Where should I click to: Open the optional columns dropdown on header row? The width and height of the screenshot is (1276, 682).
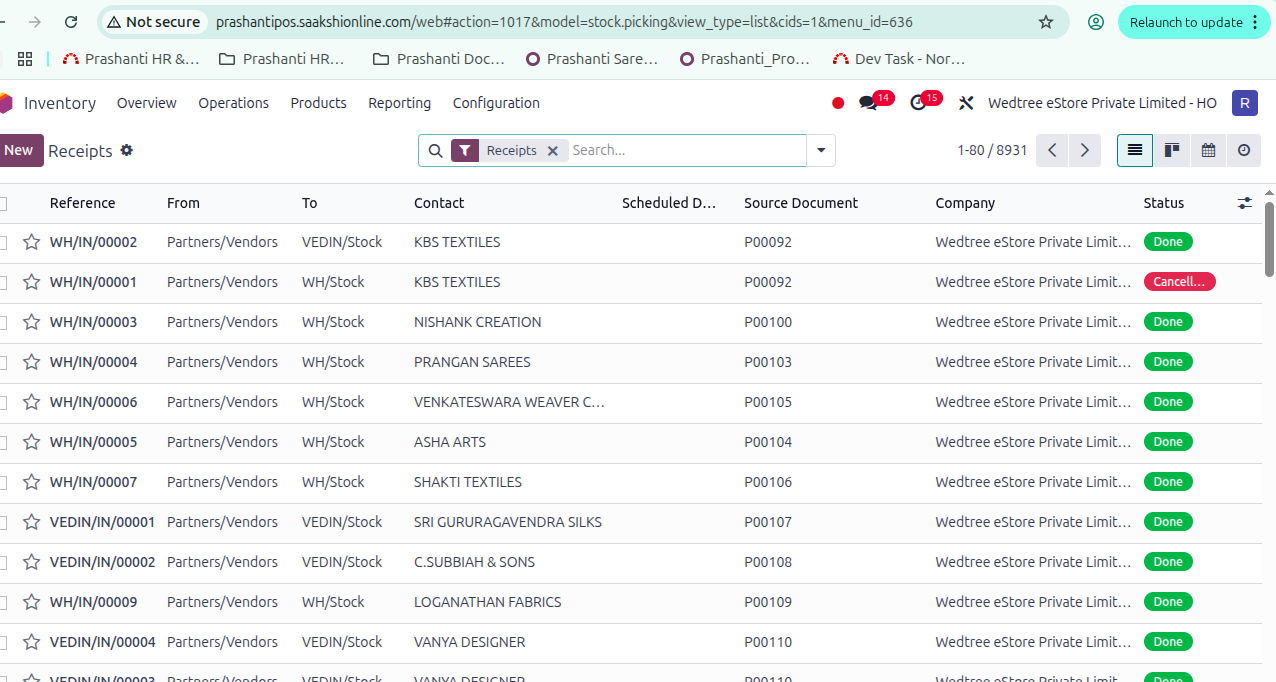pos(1244,202)
